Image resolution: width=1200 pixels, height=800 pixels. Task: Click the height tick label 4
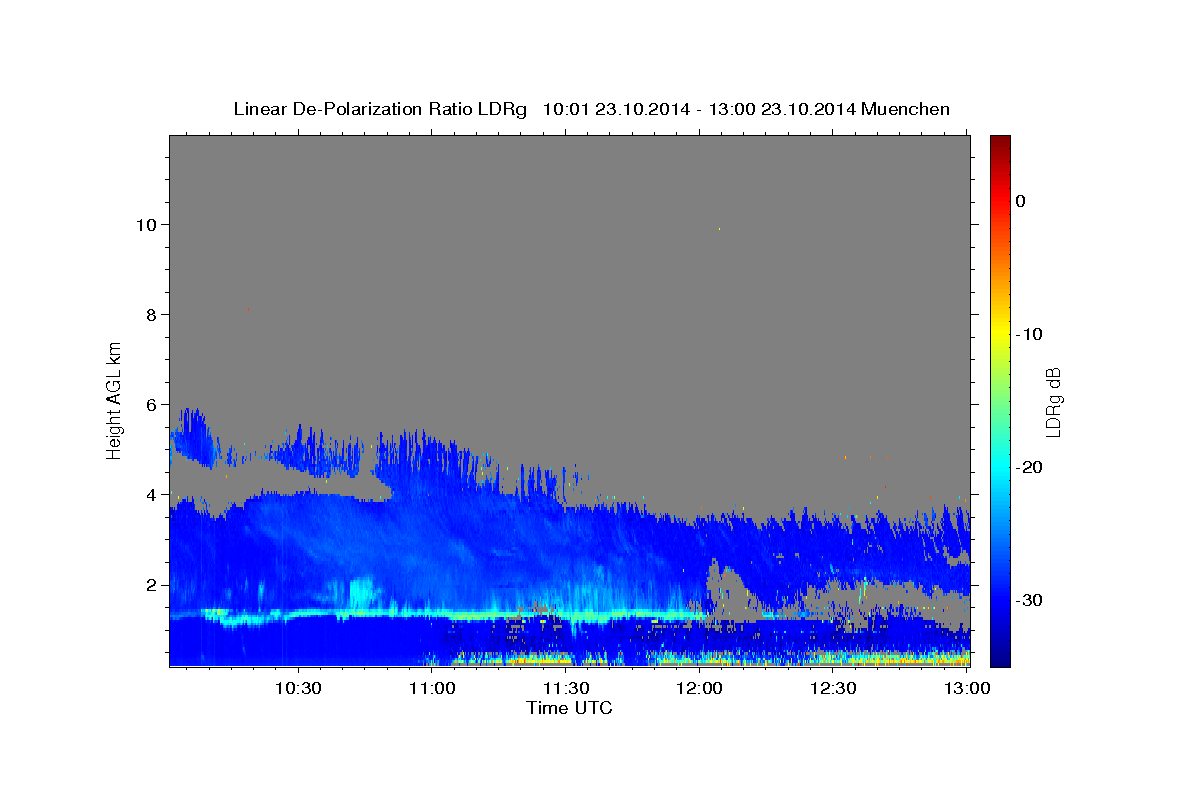tap(151, 495)
